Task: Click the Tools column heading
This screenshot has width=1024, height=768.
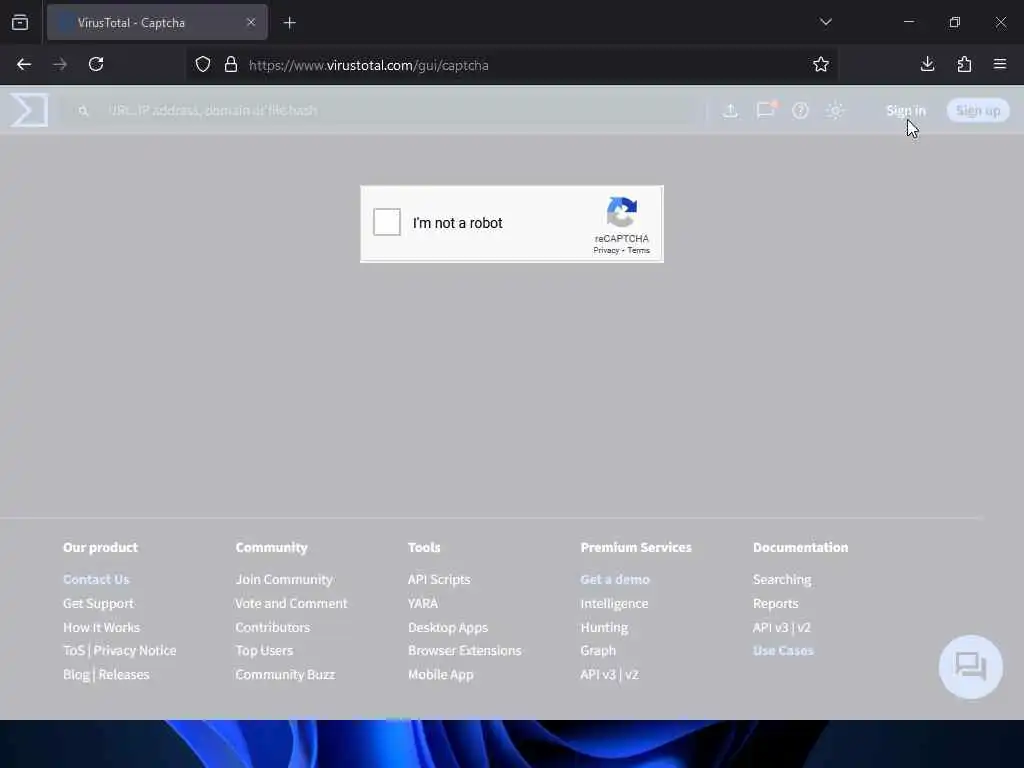Action: tap(424, 547)
